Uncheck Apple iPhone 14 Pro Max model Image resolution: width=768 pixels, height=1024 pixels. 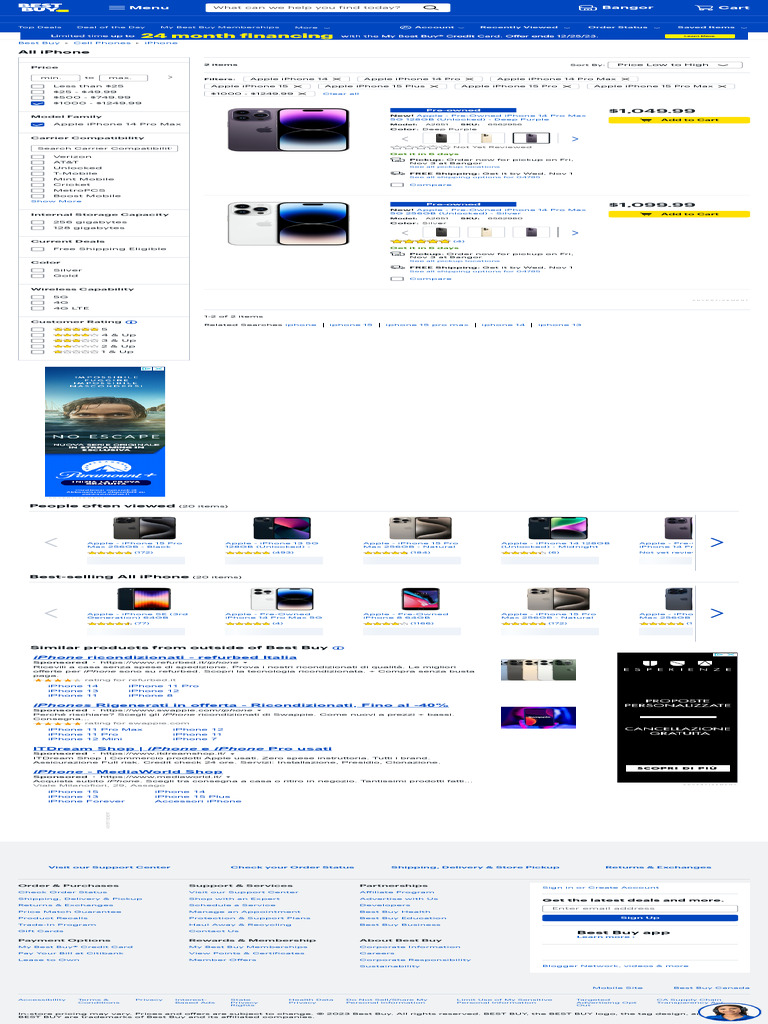pyautogui.click(x=38, y=124)
